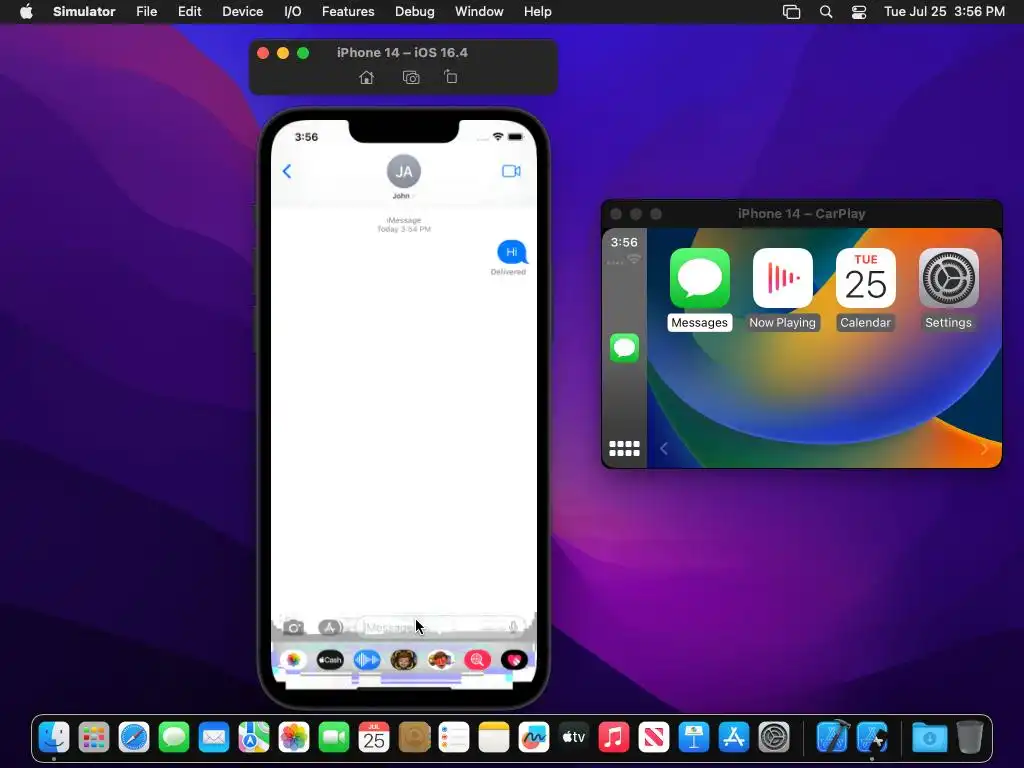Open the JA contact avatar
Screen dimensions: 1024x768
click(x=404, y=171)
